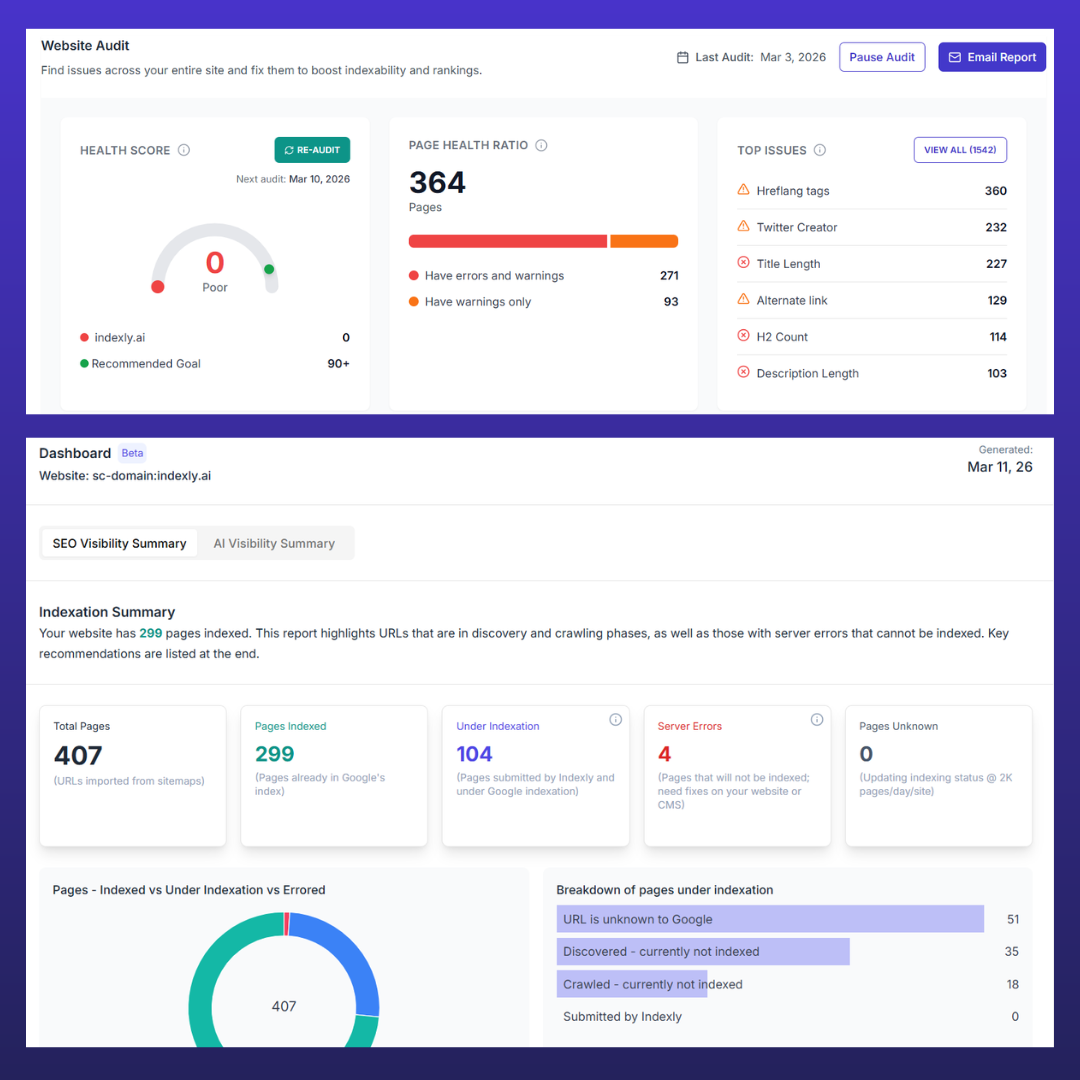Click the Health Score info icon
1080x1080 pixels.
pyautogui.click(x=184, y=150)
